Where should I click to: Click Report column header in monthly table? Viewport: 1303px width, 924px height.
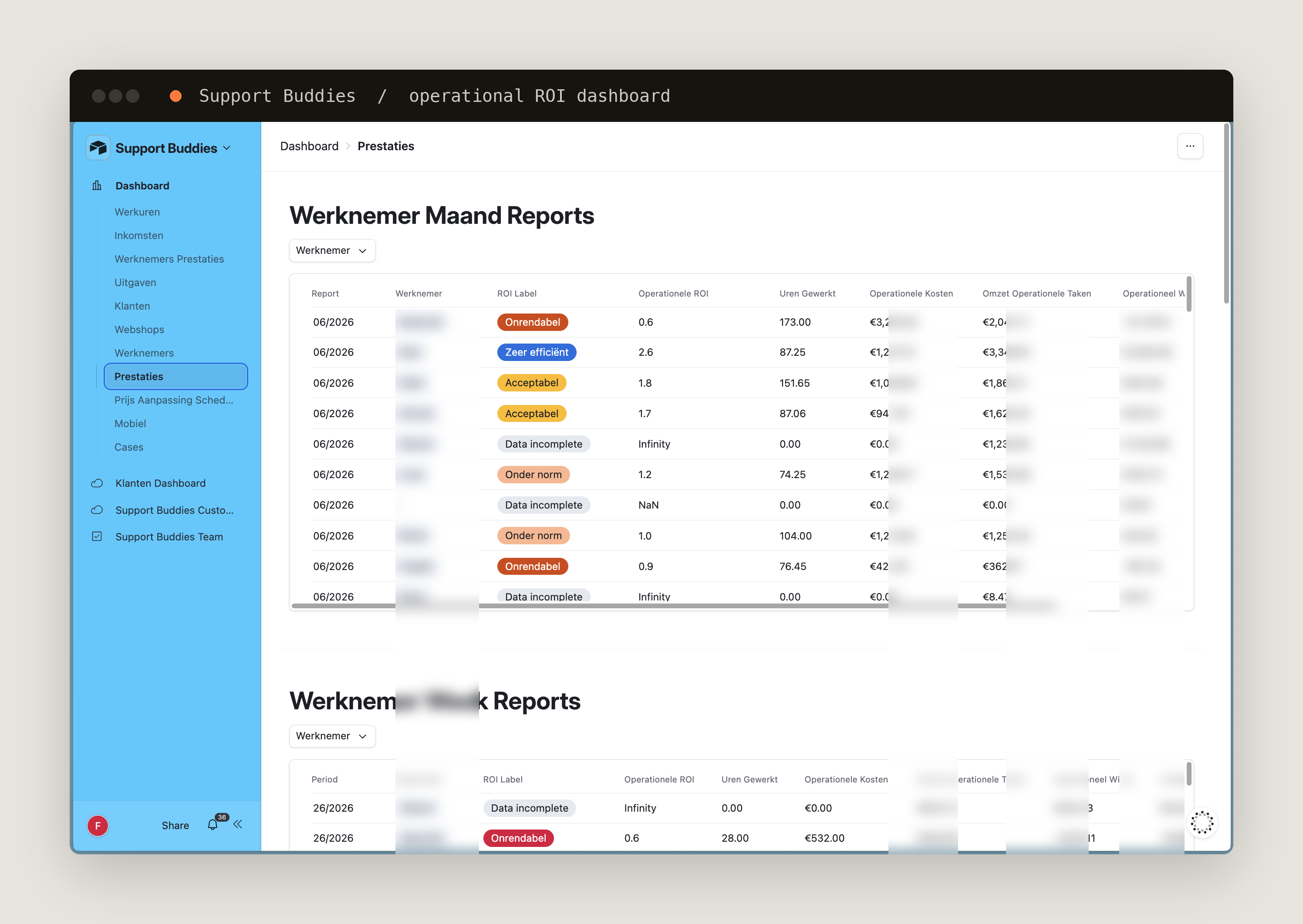[325, 293]
